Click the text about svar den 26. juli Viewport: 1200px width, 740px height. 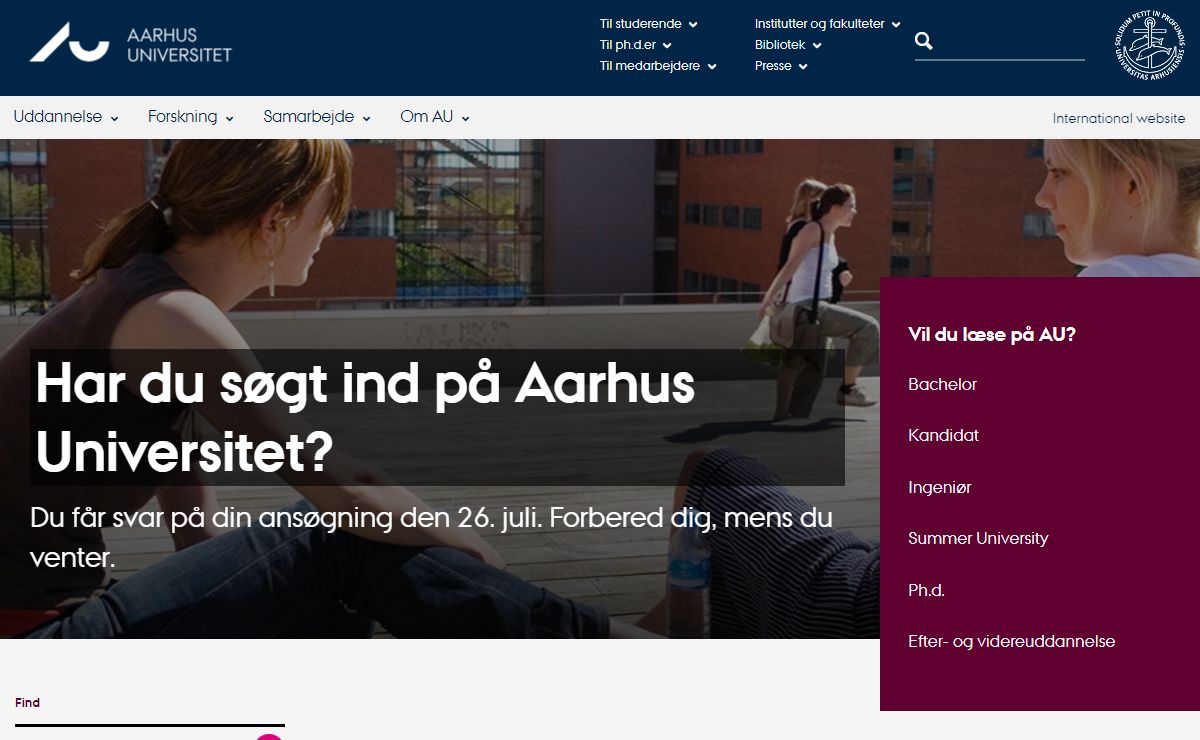(432, 538)
